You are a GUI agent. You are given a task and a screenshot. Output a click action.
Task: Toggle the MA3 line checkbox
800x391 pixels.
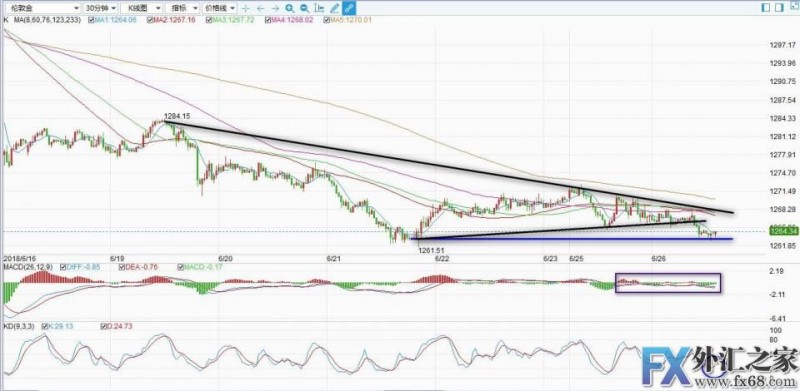click(x=210, y=20)
